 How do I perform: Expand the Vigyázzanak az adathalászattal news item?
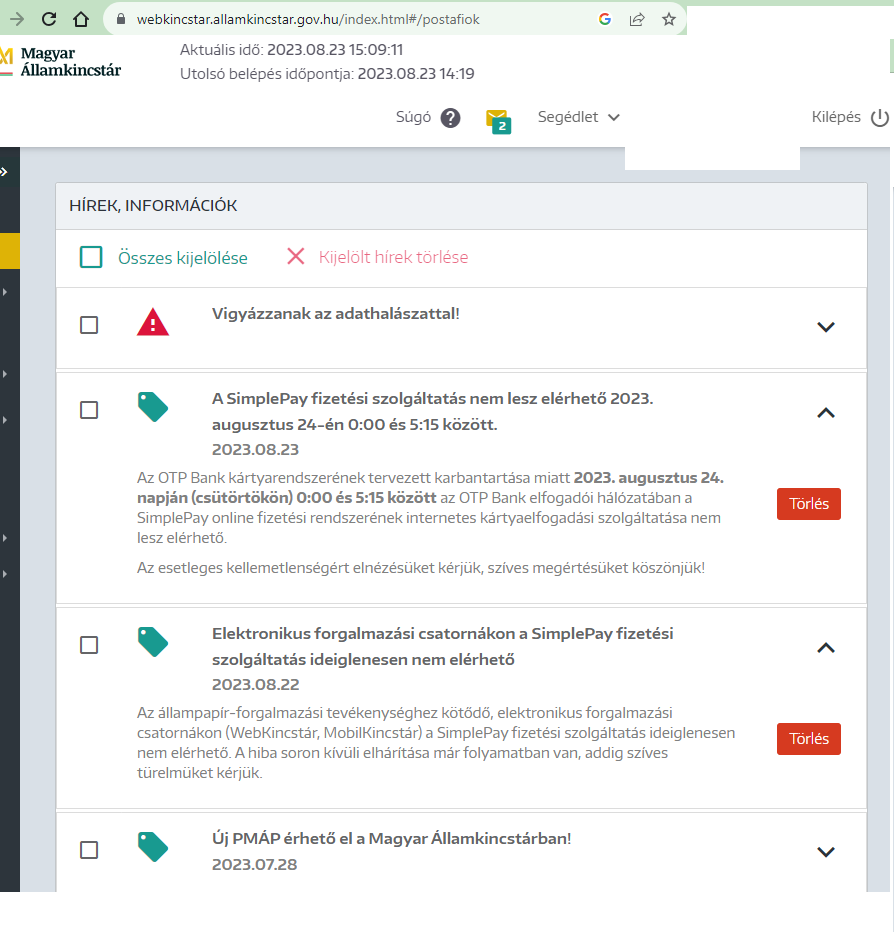(x=825, y=327)
